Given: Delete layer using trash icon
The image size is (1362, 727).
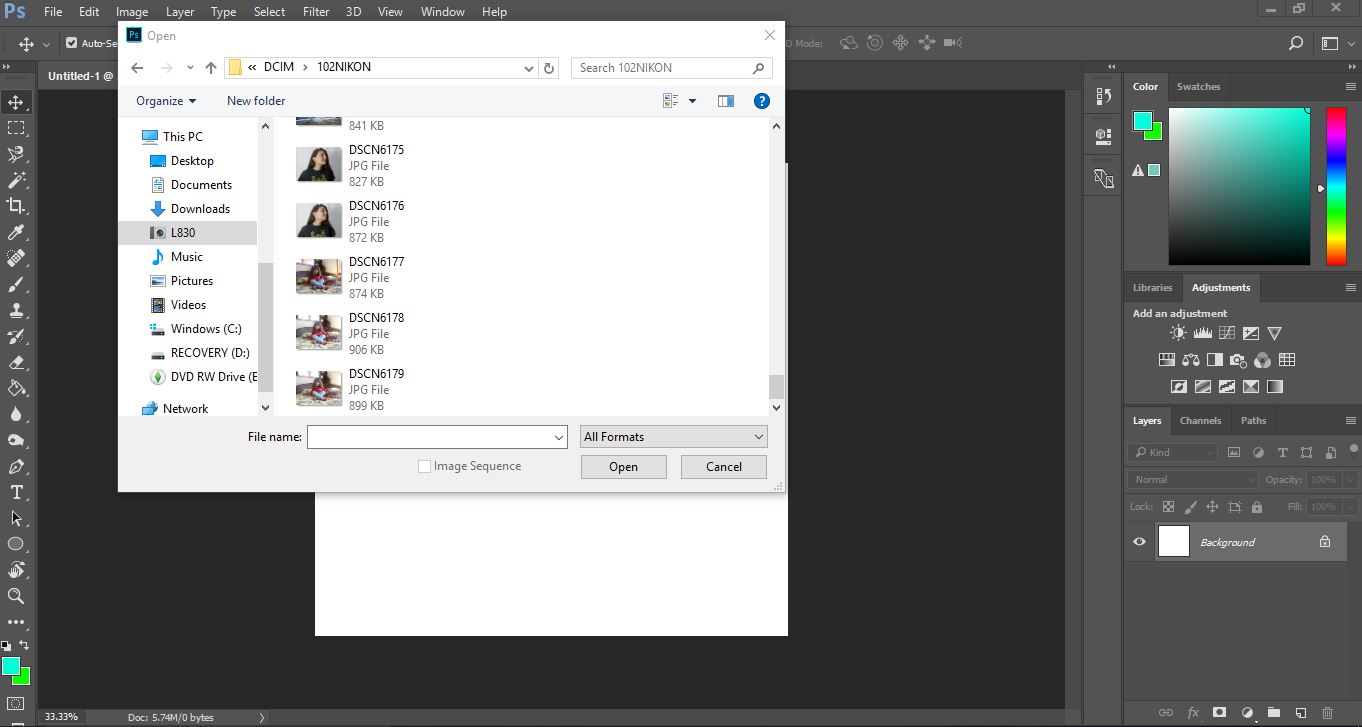Looking at the screenshot, I should tap(1328, 713).
